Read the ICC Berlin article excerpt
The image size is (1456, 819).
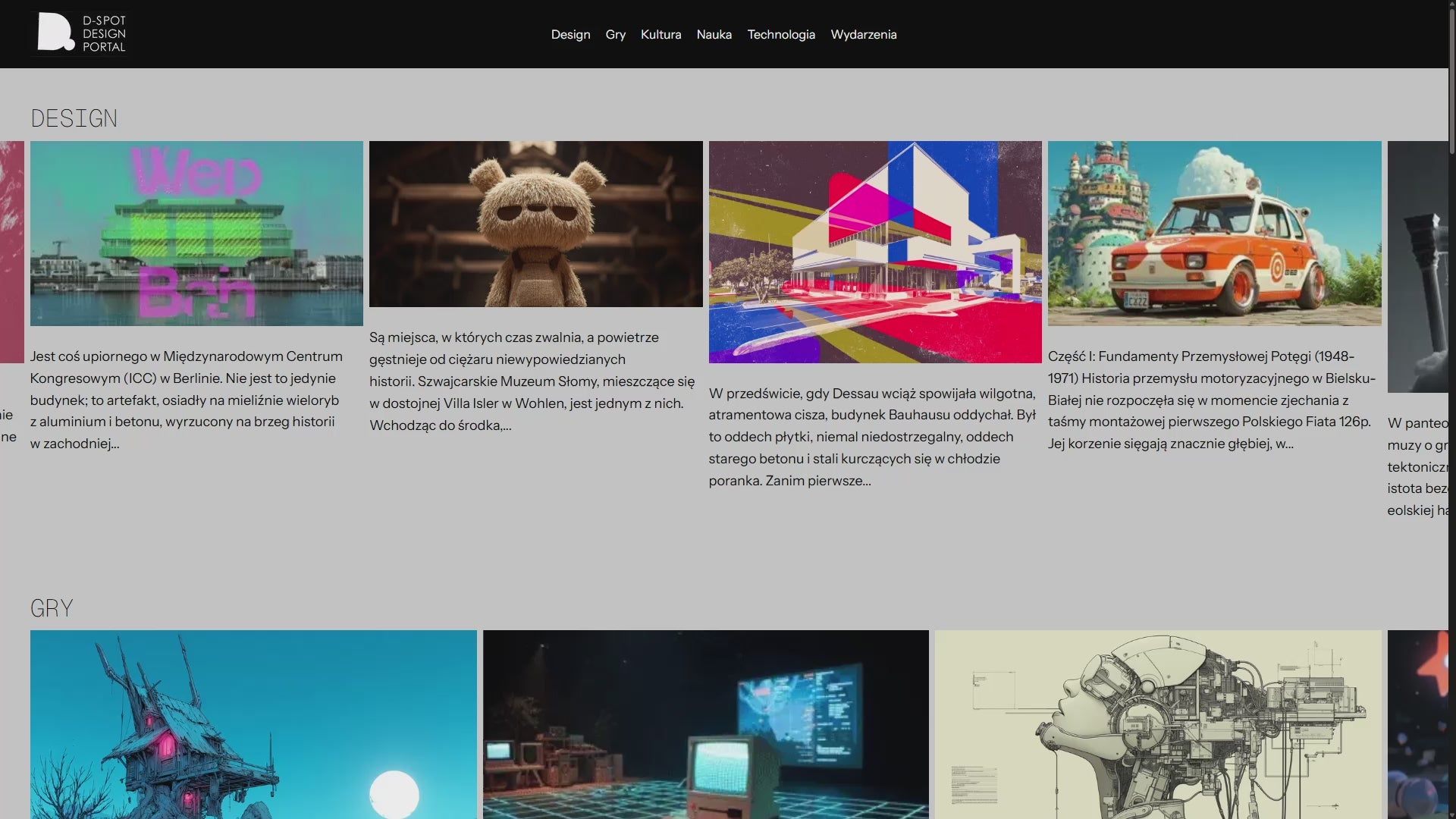pyautogui.click(x=186, y=400)
